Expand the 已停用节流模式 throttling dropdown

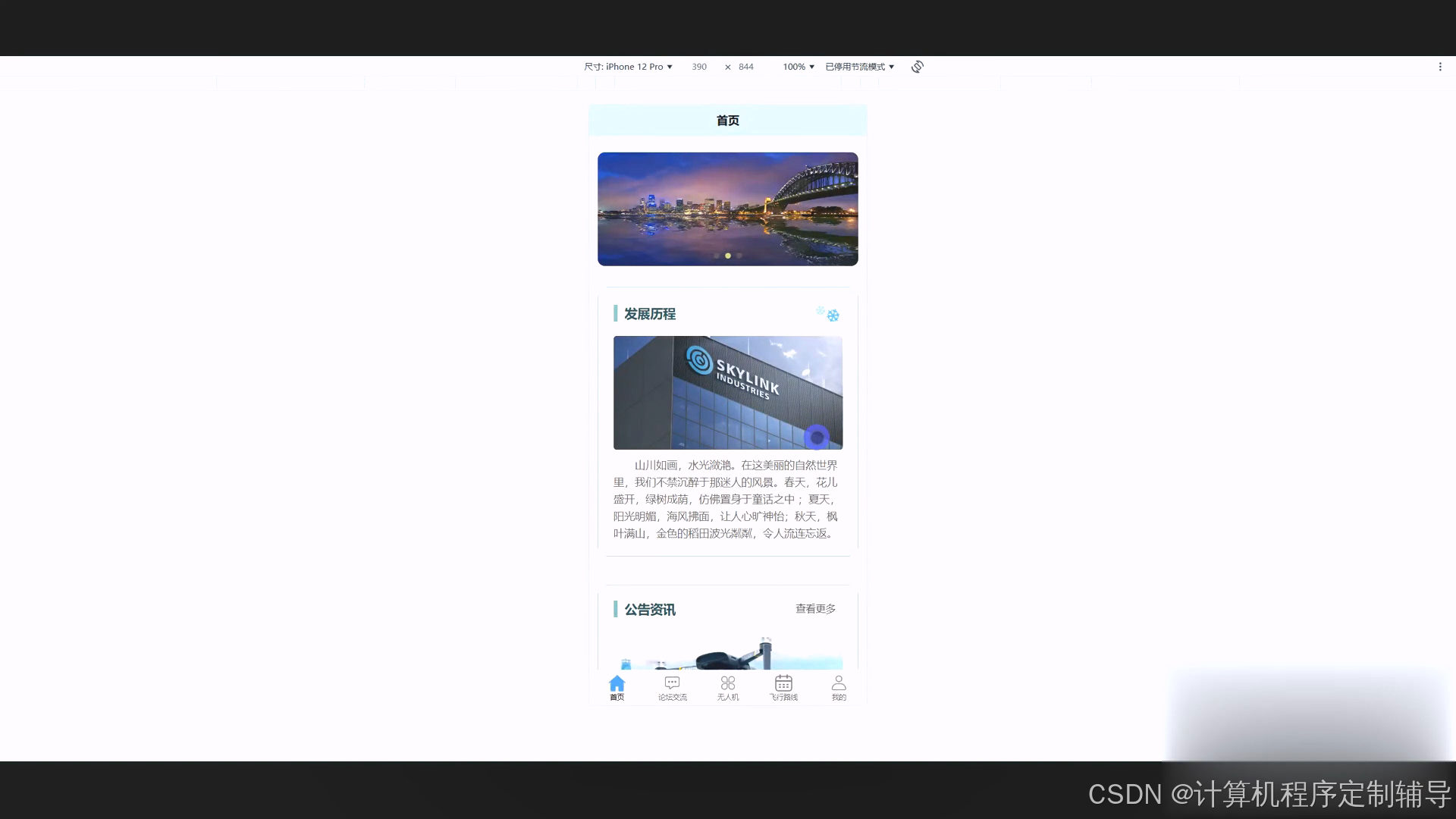[x=859, y=67]
